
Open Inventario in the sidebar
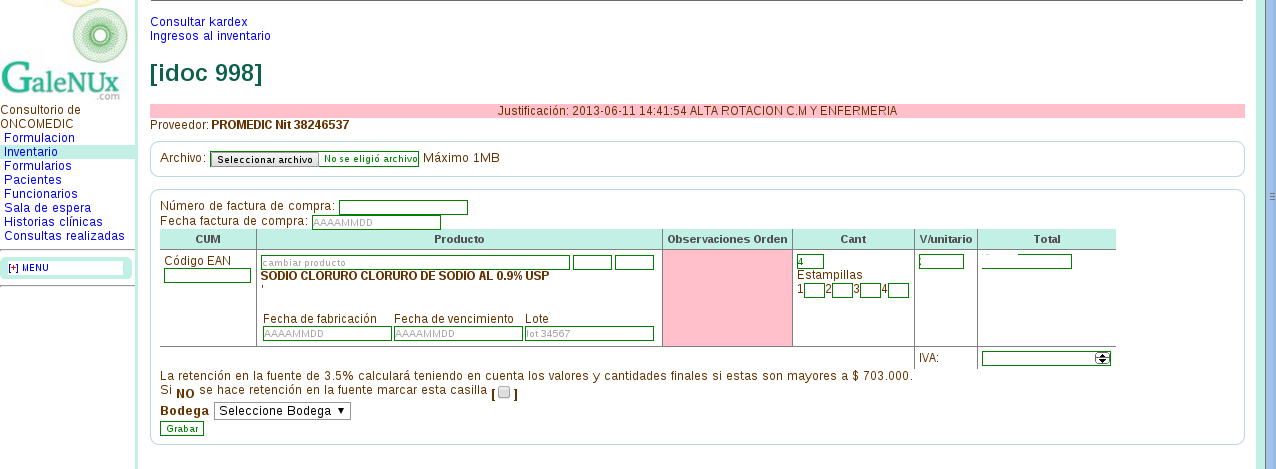click(x=31, y=152)
